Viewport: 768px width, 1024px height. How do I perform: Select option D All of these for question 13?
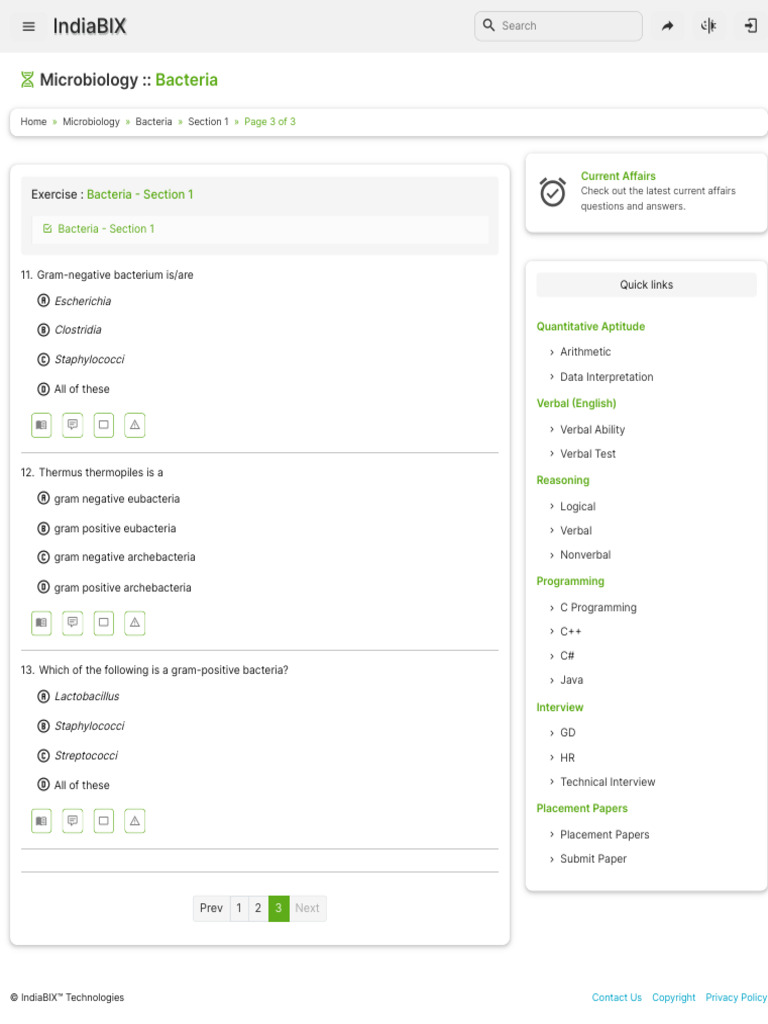point(43,785)
